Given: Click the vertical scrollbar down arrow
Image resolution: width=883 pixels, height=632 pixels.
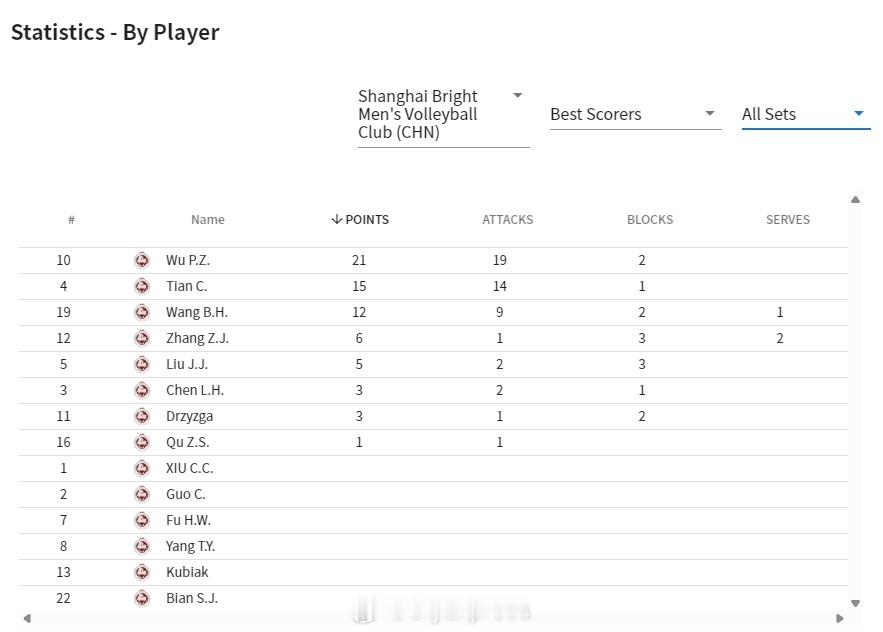Looking at the screenshot, I should tap(855, 603).
